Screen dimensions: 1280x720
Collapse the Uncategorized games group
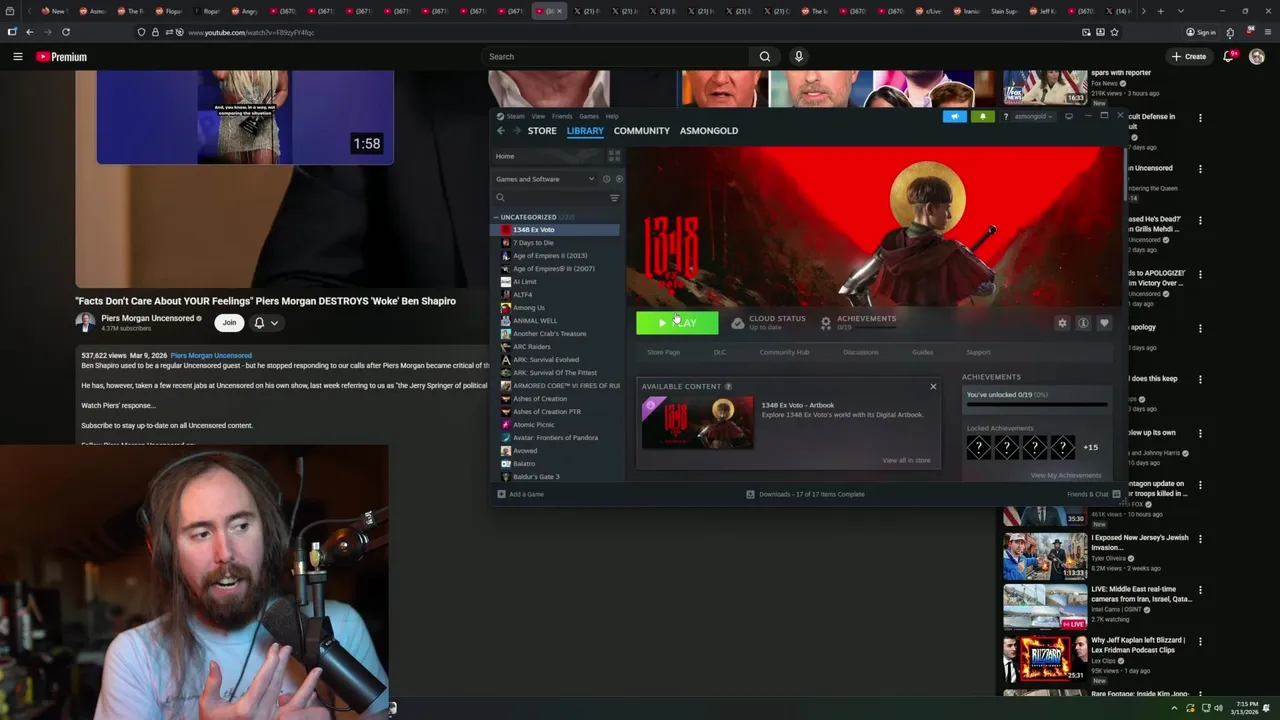click(495, 217)
